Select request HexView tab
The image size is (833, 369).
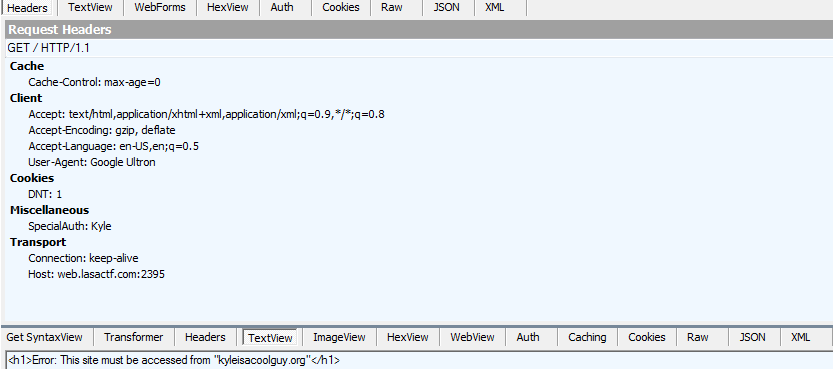(x=227, y=7)
